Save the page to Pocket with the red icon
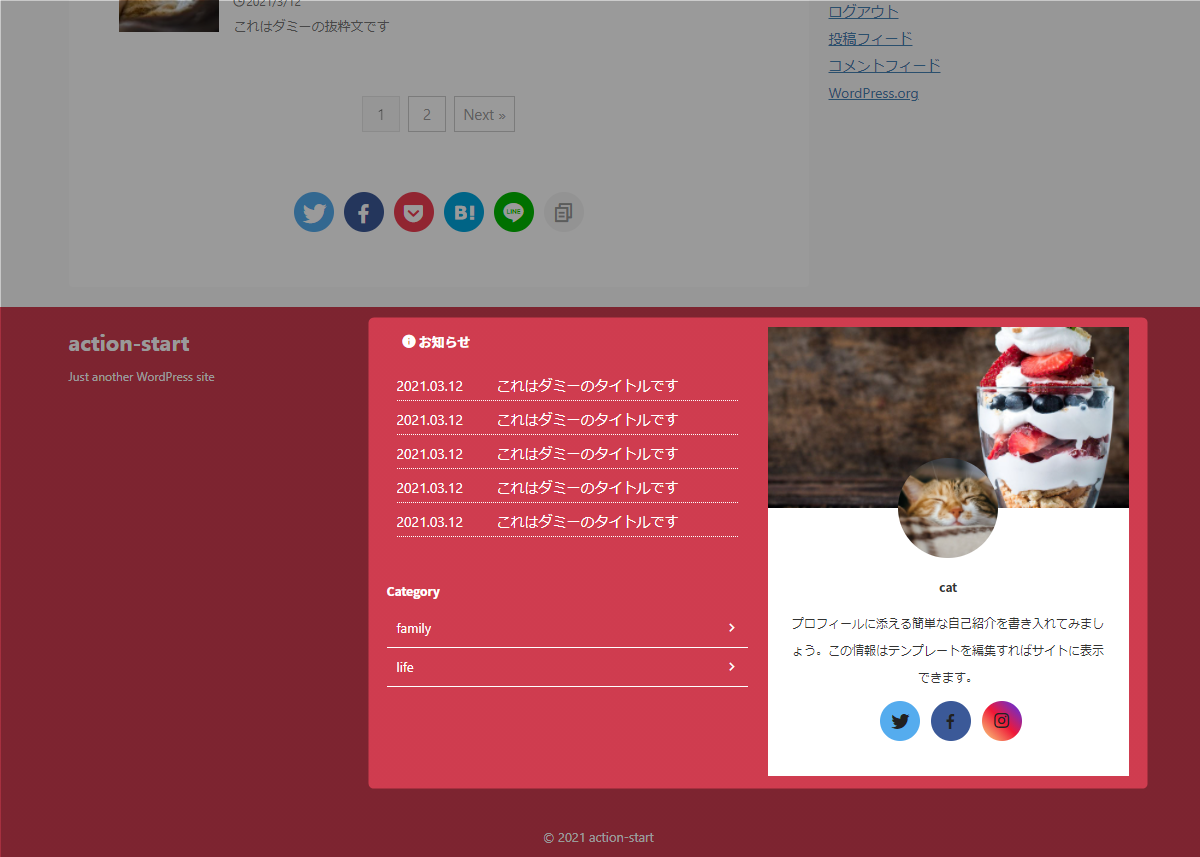 pyautogui.click(x=414, y=212)
